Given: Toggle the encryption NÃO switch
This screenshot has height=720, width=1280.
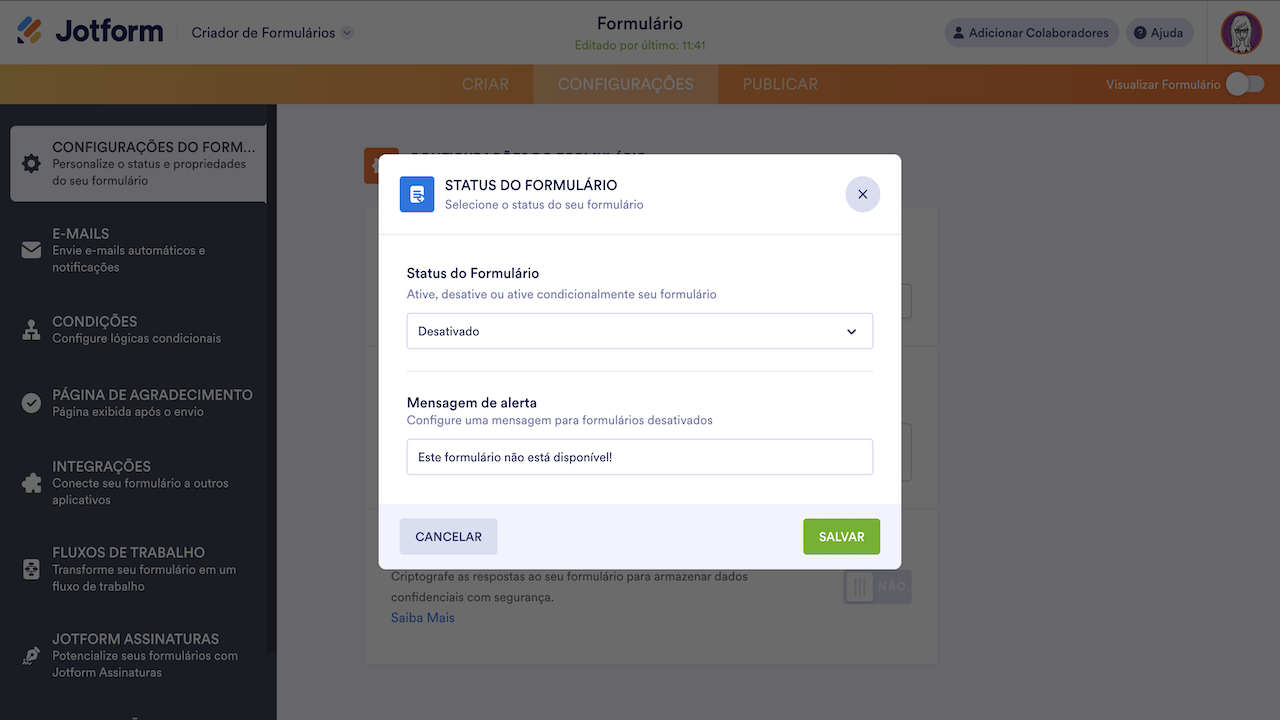Looking at the screenshot, I should click(877, 587).
